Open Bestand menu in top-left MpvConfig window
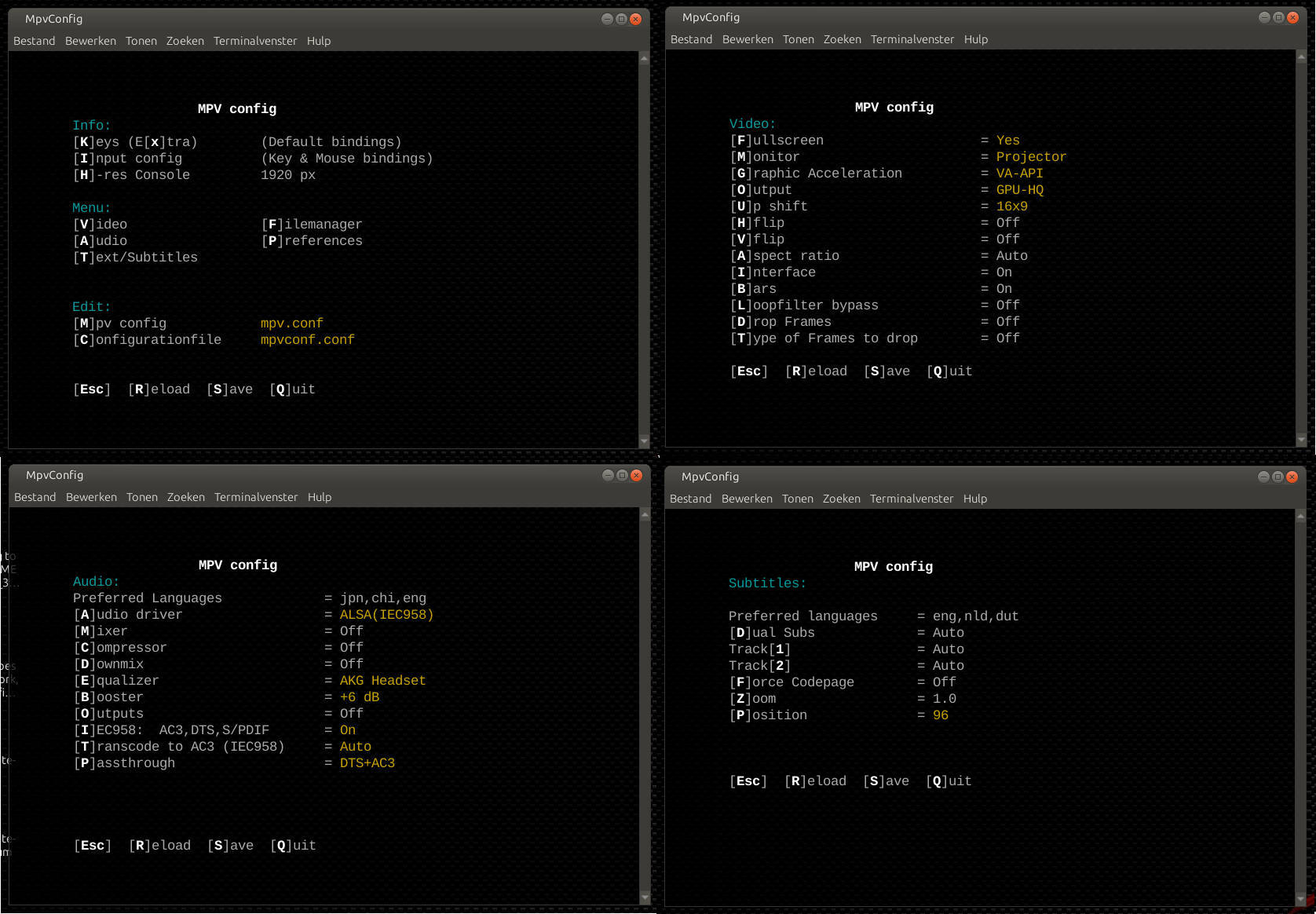This screenshot has height=914, width=1316. 35,41
